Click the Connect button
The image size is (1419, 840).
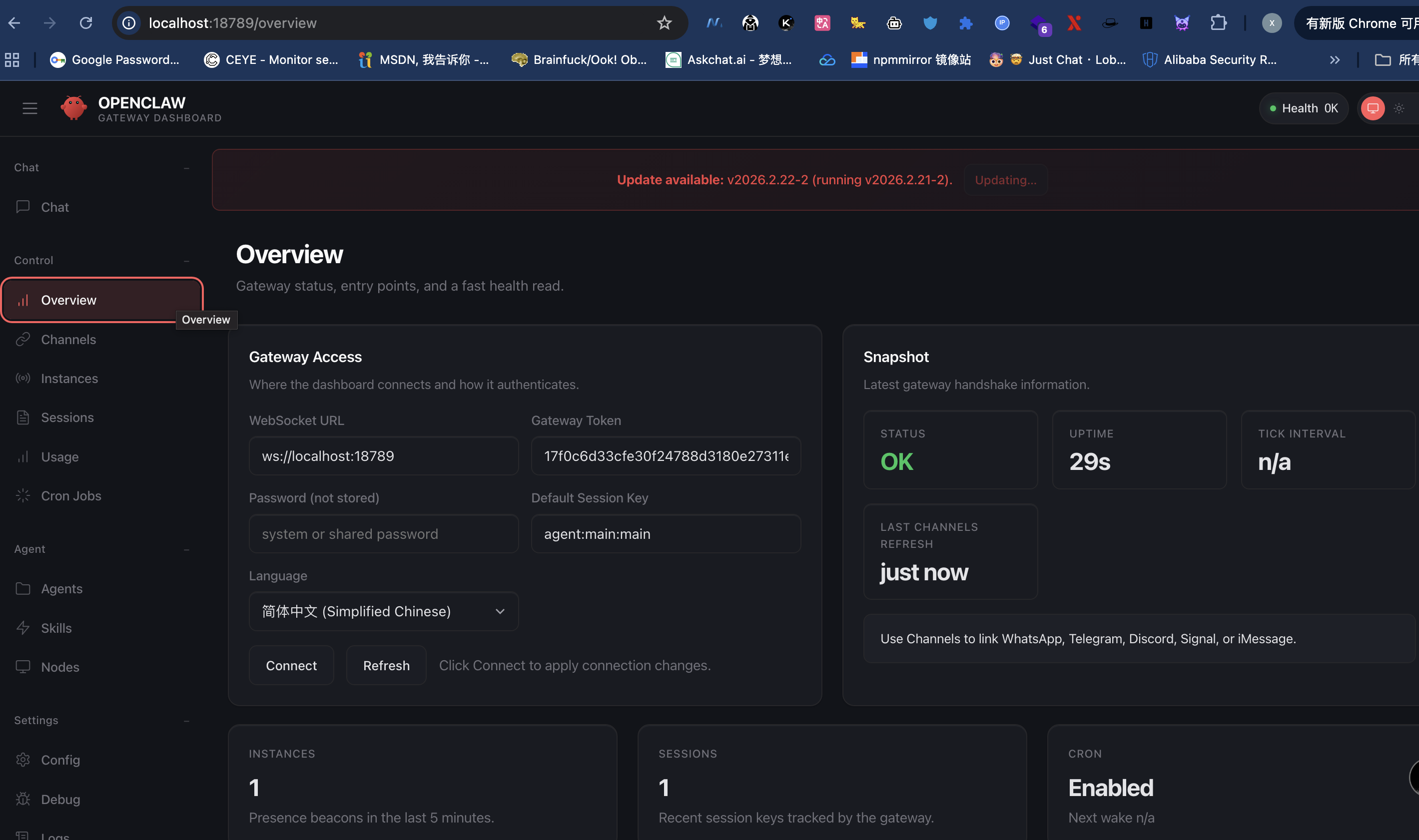(x=291, y=665)
